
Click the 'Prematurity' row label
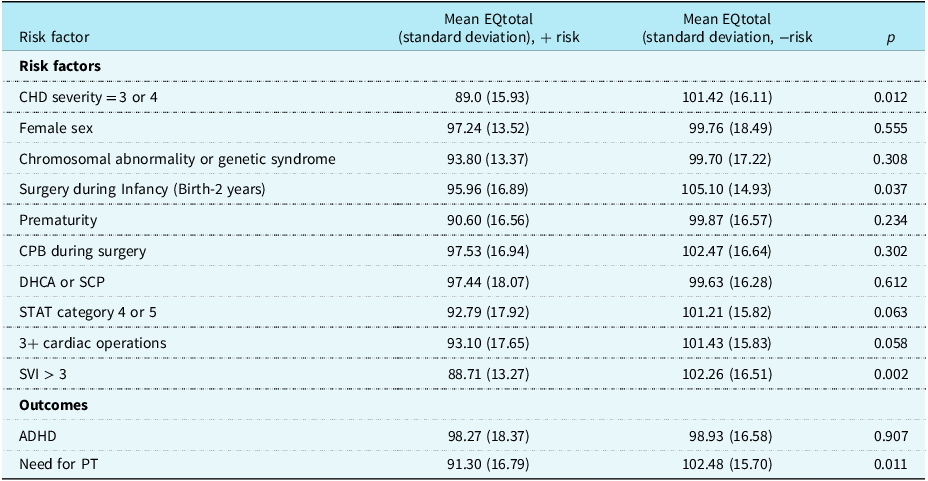click(58, 220)
